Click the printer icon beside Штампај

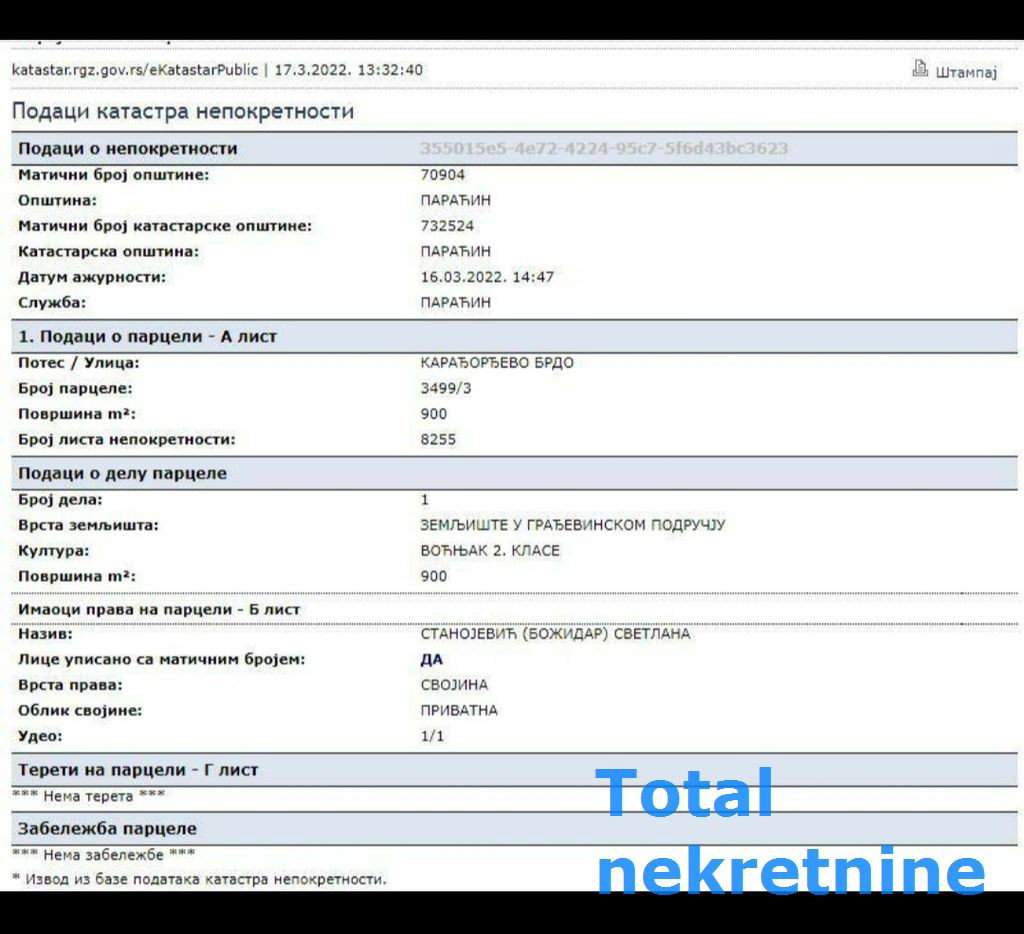point(920,68)
